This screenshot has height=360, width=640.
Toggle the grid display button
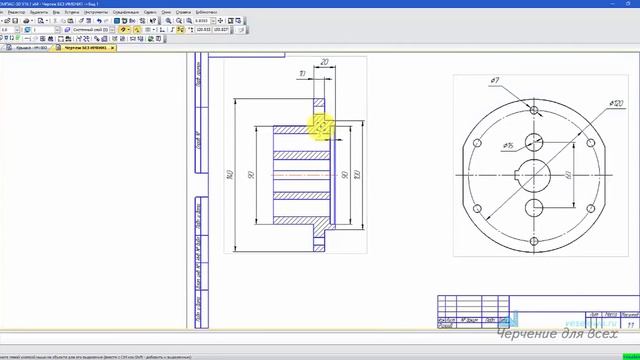click(x=148, y=30)
